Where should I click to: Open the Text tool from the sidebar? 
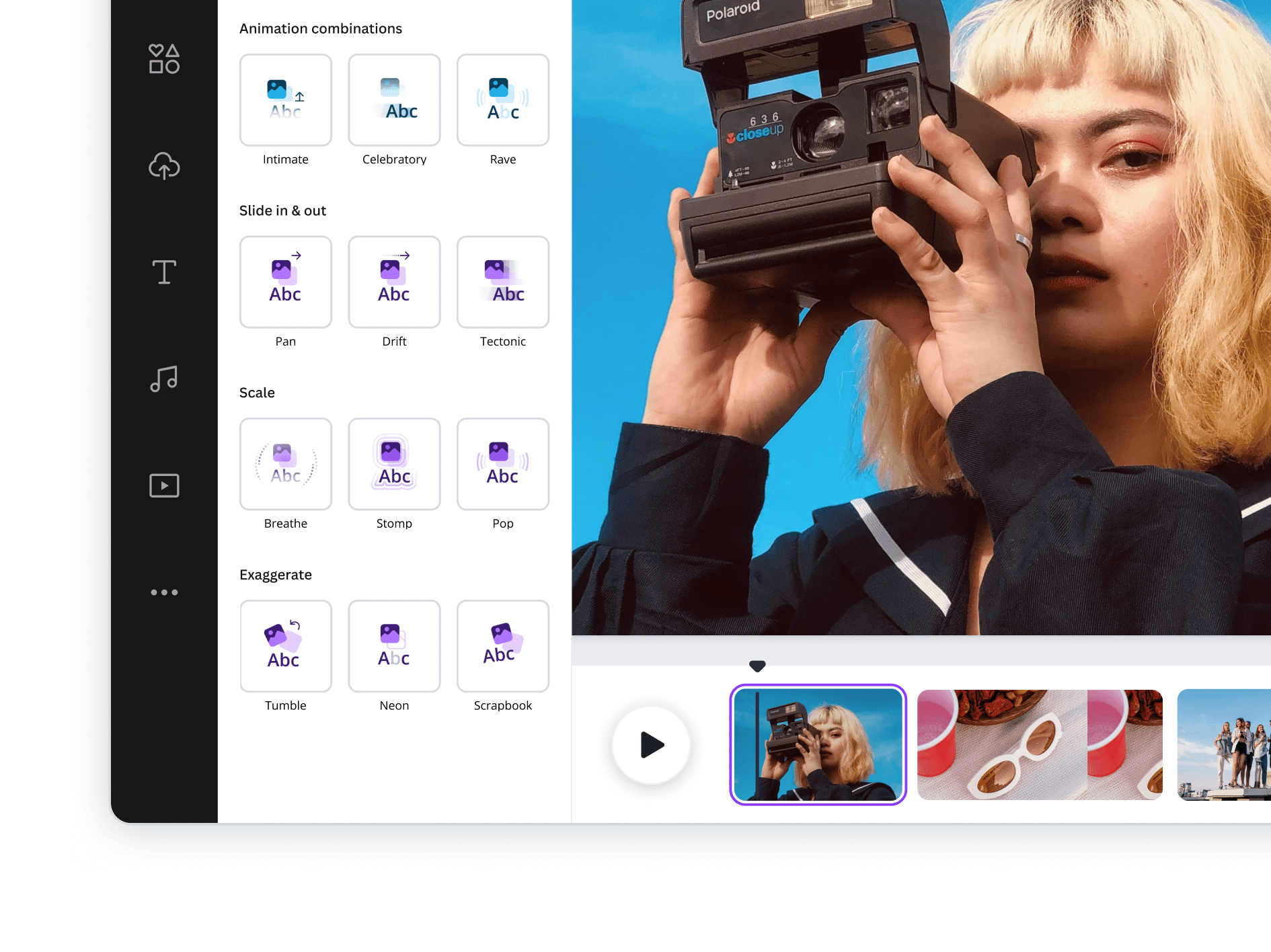pyautogui.click(x=163, y=272)
